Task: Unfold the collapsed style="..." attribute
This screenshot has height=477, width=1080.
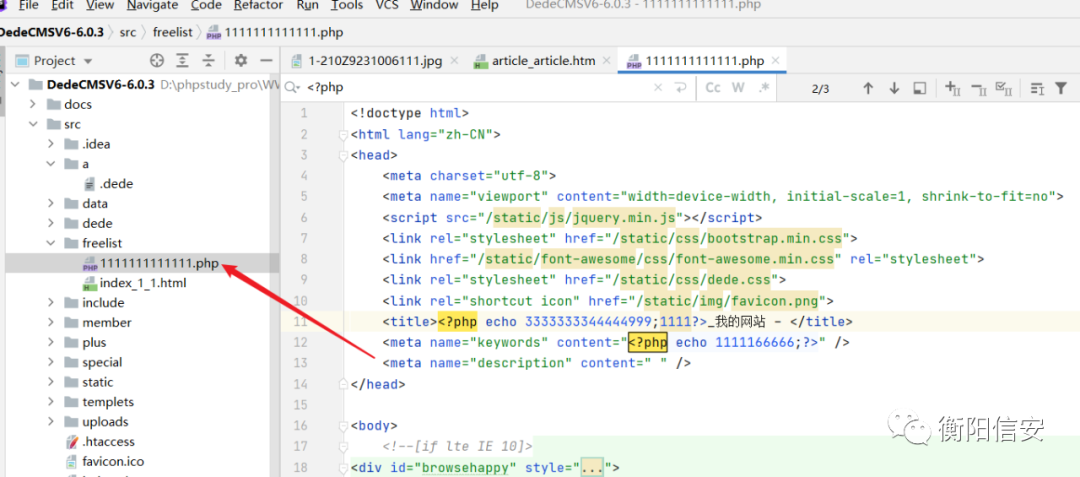Action: (x=591, y=469)
